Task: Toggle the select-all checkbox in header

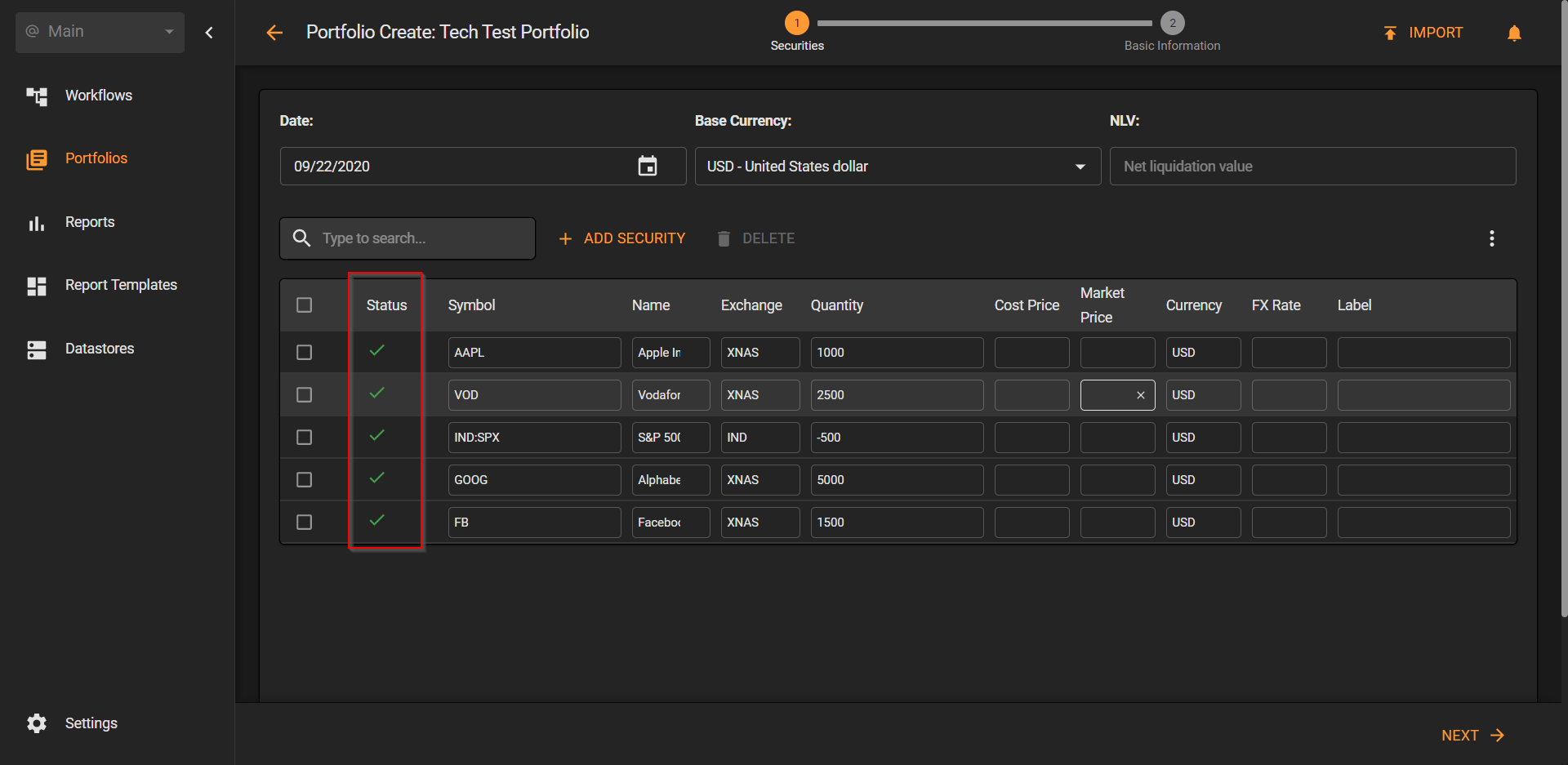Action: tap(305, 305)
